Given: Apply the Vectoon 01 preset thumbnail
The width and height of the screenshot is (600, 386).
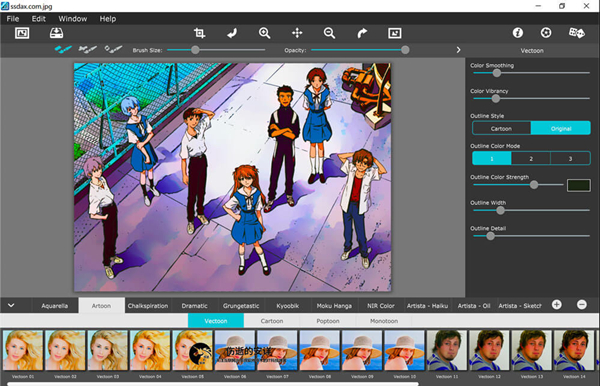Looking at the screenshot, I should coord(23,350).
